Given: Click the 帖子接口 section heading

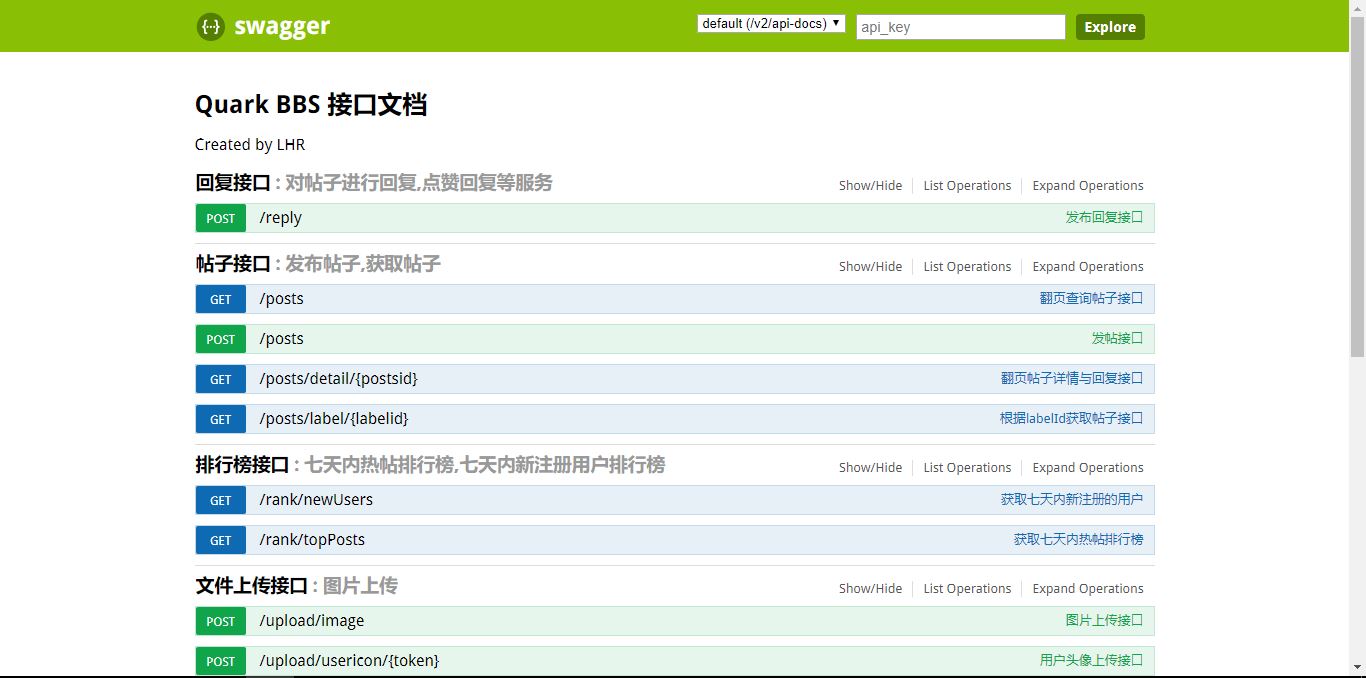Looking at the screenshot, I should (x=233, y=265).
